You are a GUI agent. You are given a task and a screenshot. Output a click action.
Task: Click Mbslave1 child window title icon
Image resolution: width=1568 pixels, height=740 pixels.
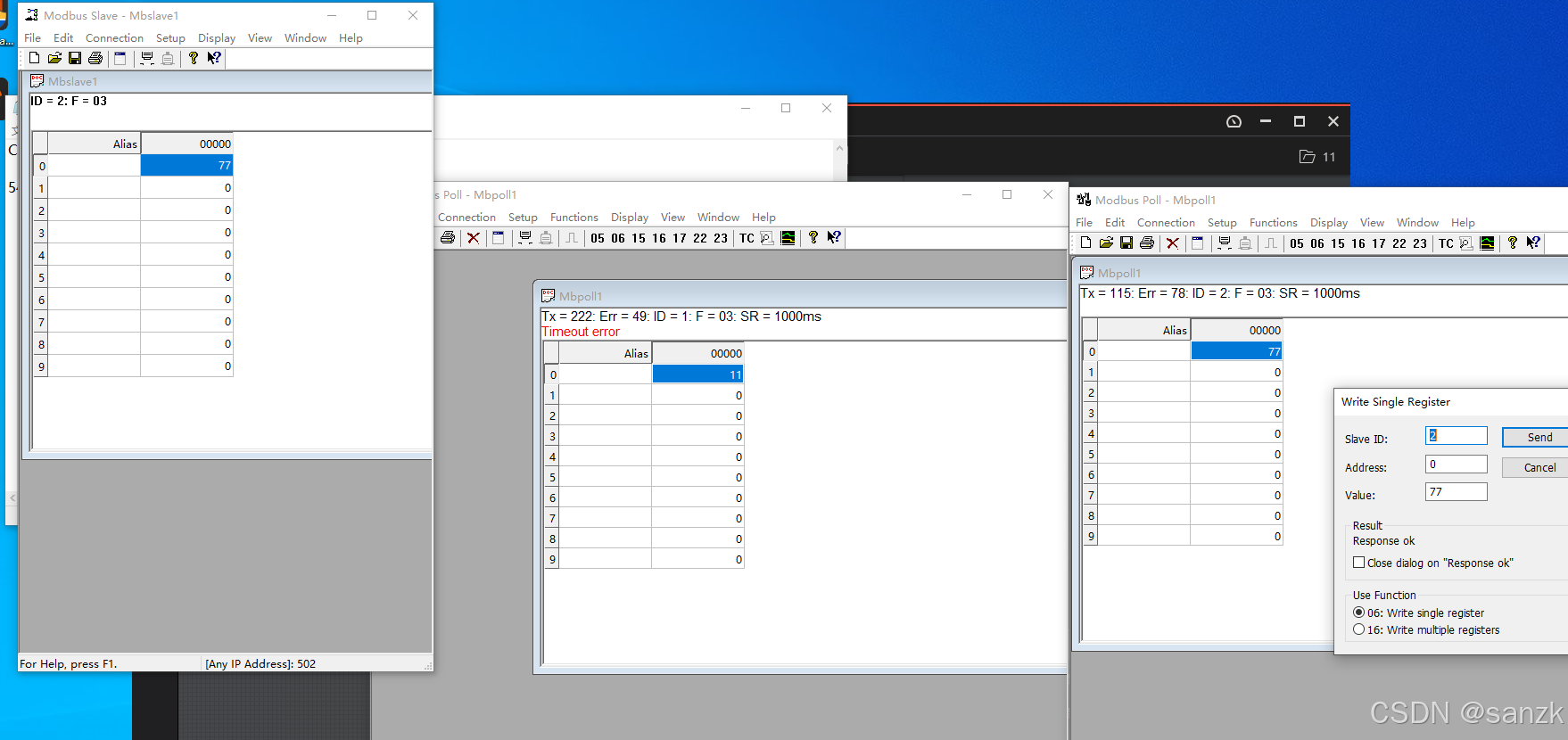37,81
